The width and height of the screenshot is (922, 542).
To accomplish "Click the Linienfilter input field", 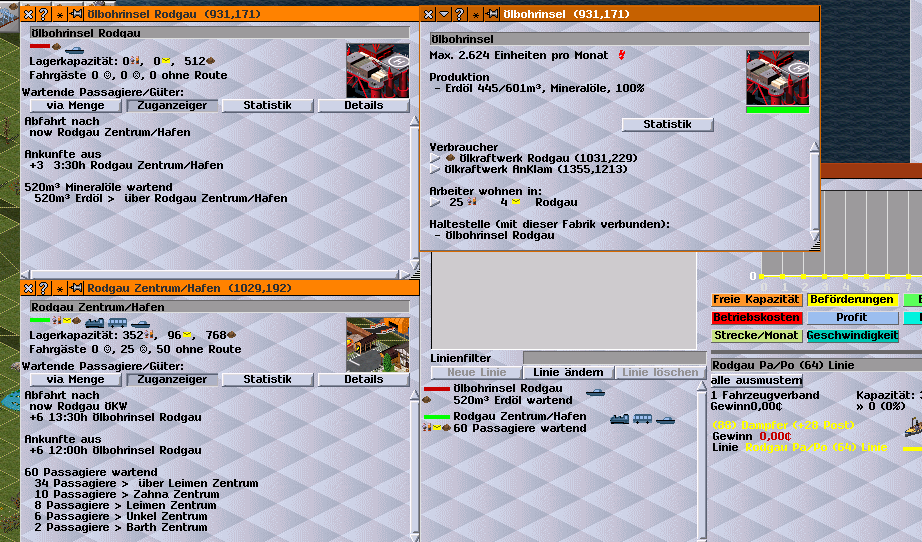I will [x=613, y=357].
